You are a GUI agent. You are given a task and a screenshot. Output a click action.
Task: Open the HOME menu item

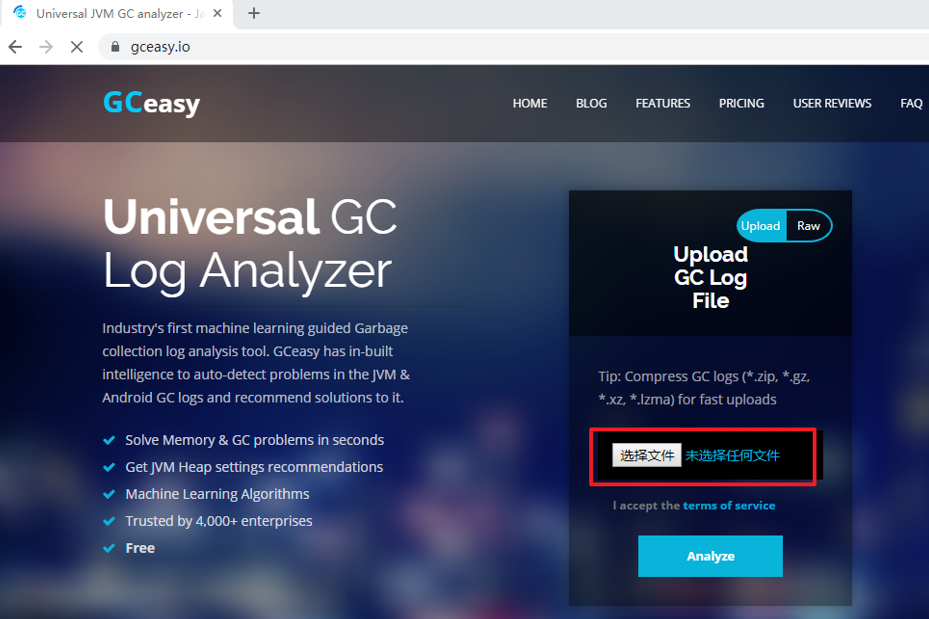point(530,104)
